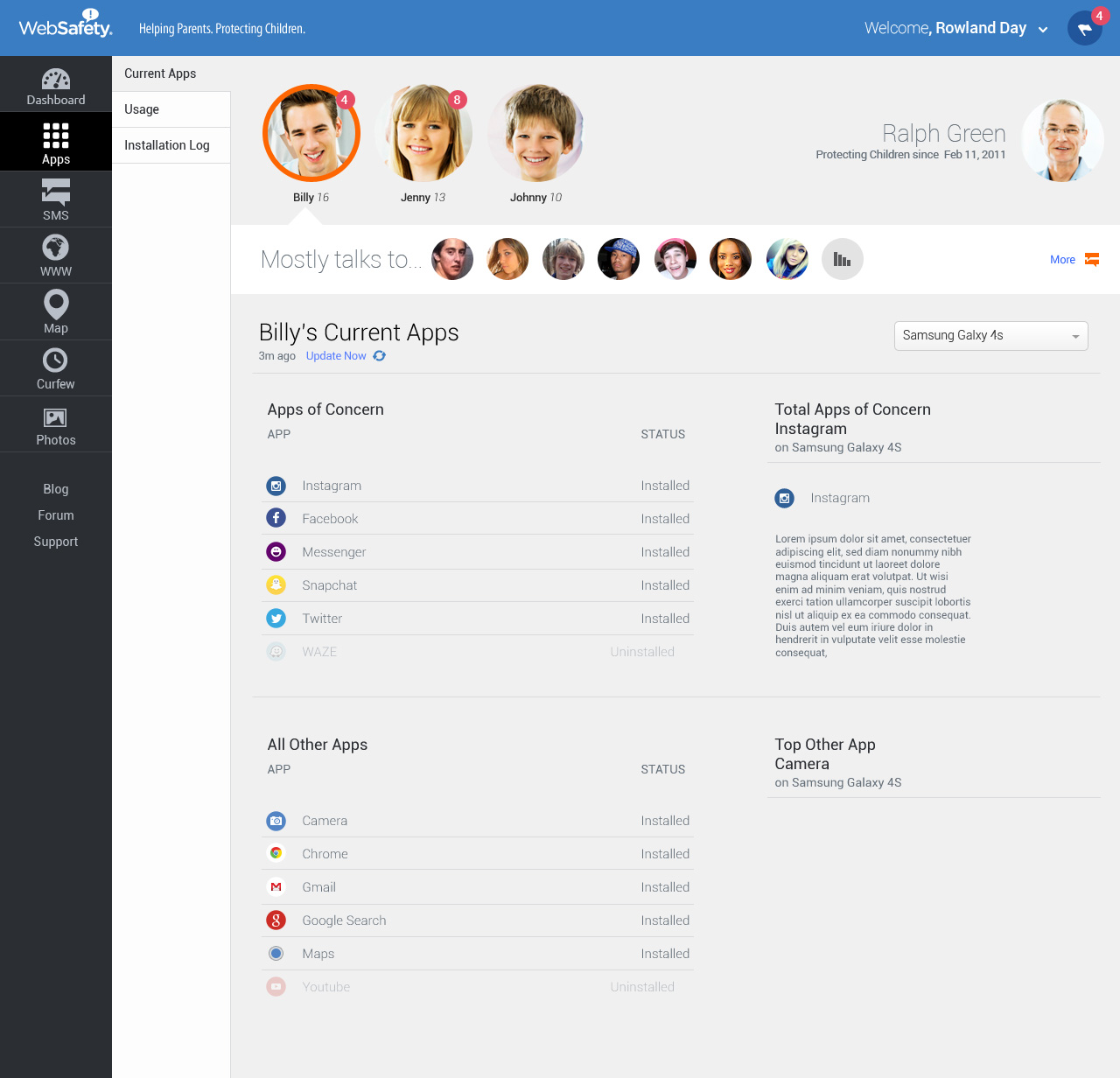Open the Samsung Galxy 4s device dropdown
The image size is (1120, 1078).
[x=990, y=336]
